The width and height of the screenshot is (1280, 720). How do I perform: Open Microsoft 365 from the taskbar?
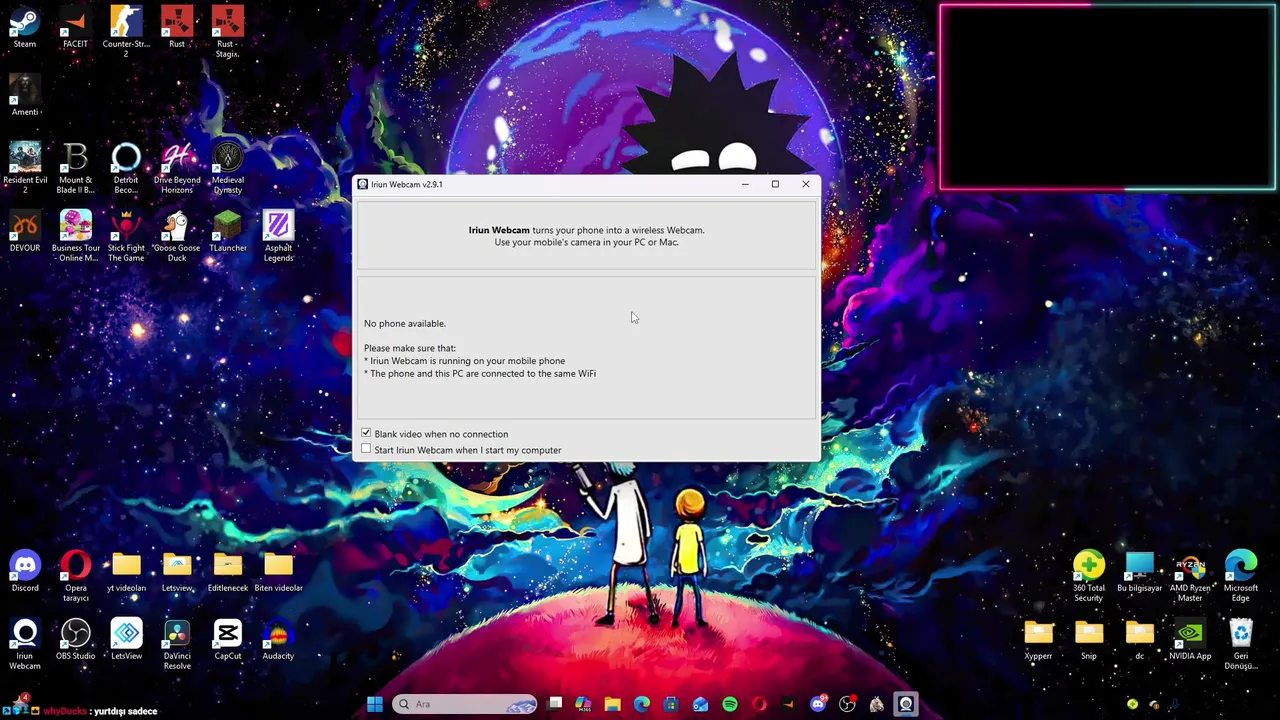click(583, 704)
